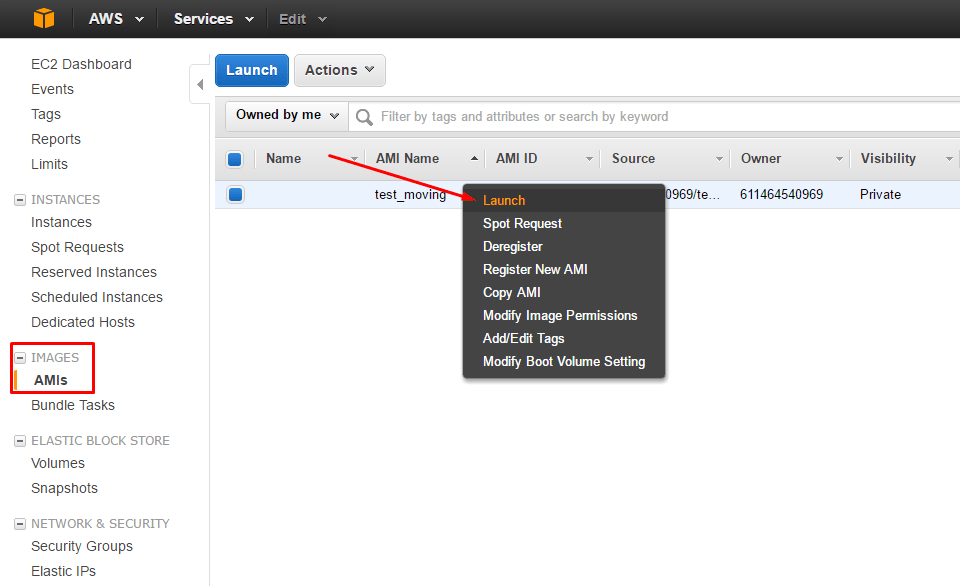The image size is (960, 586).
Task: Select 'Copy AMI' from the context menu
Action: [x=511, y=292]
